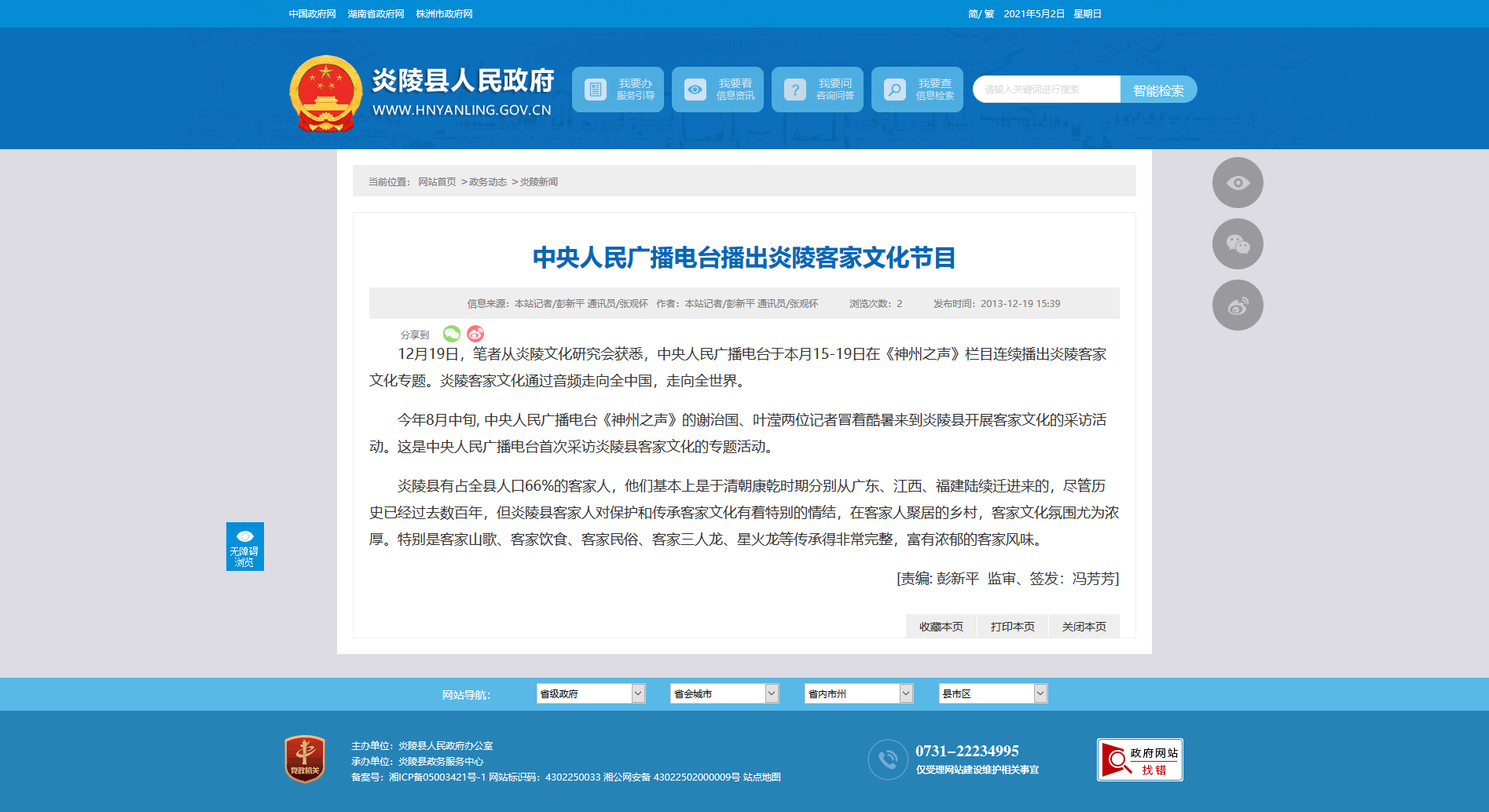
Task: Open the 省会城市 dropdown list
Action: 724,693
